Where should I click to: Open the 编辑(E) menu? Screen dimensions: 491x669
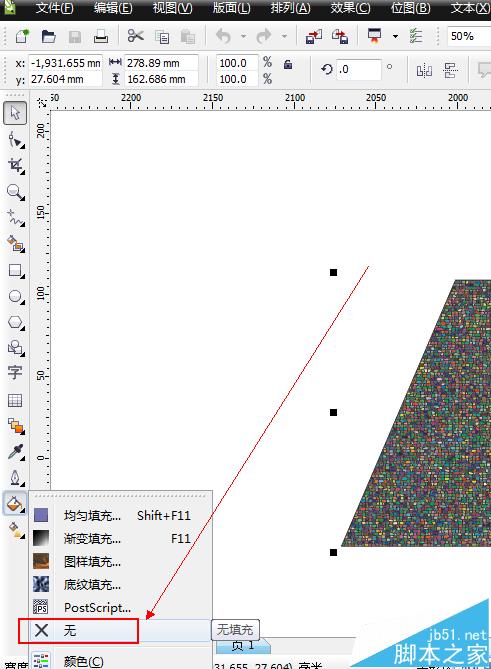pyautogui.click(x=113, y=8)
